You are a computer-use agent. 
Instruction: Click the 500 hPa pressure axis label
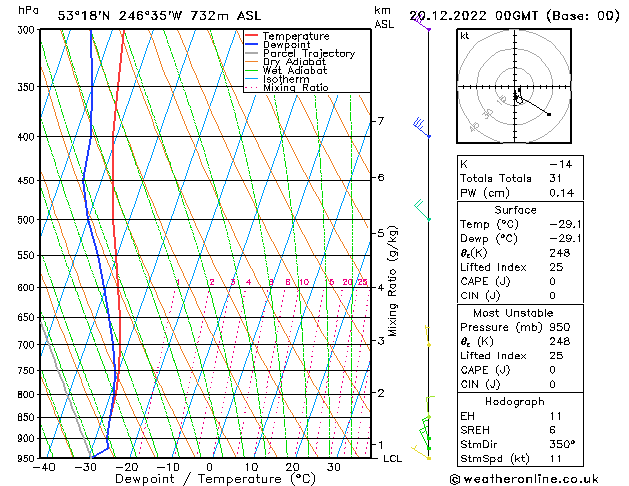click(x=28, y=220)
